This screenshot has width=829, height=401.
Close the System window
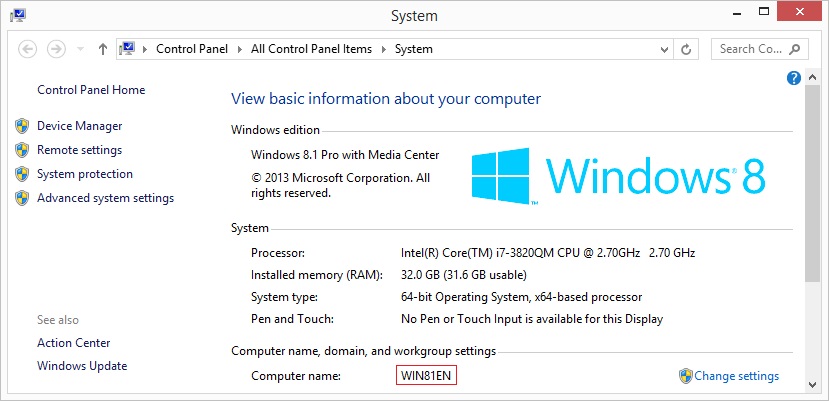(798, 11)
